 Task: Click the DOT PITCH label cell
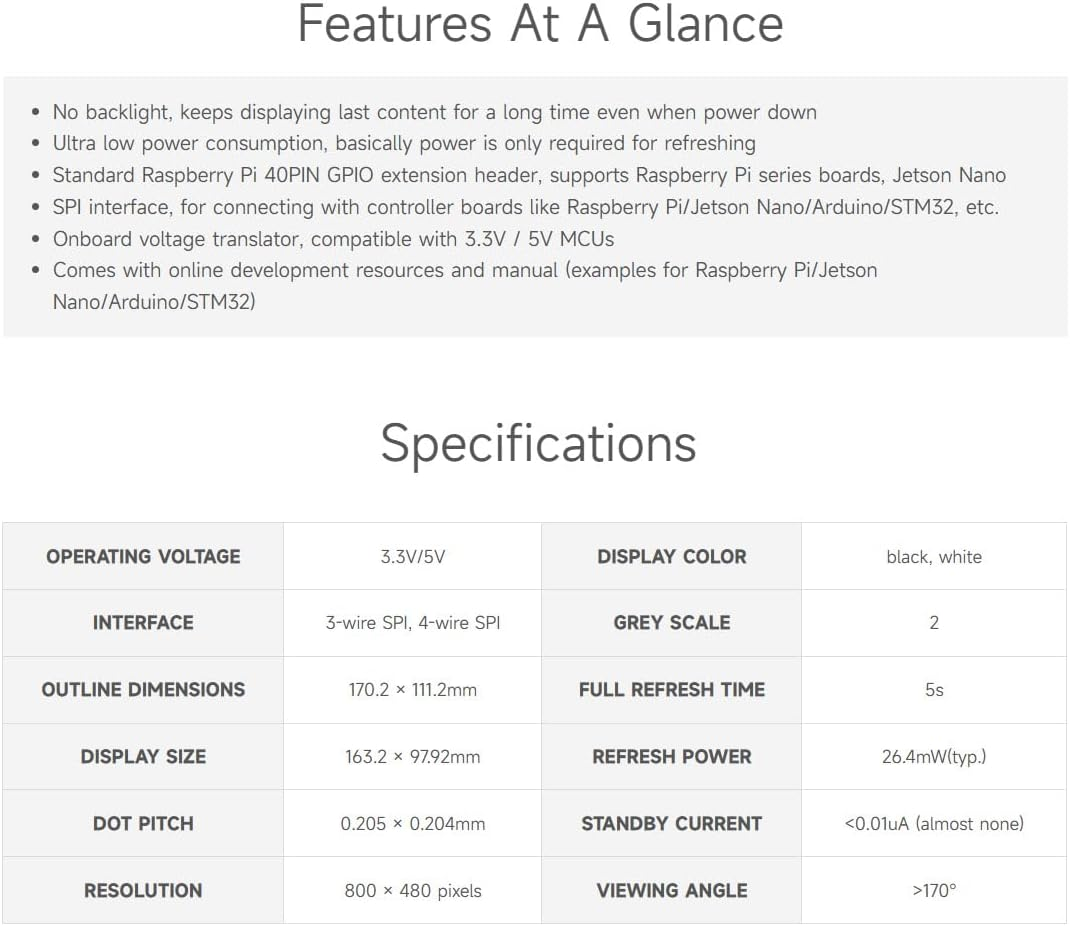click(x=143, y=823)
